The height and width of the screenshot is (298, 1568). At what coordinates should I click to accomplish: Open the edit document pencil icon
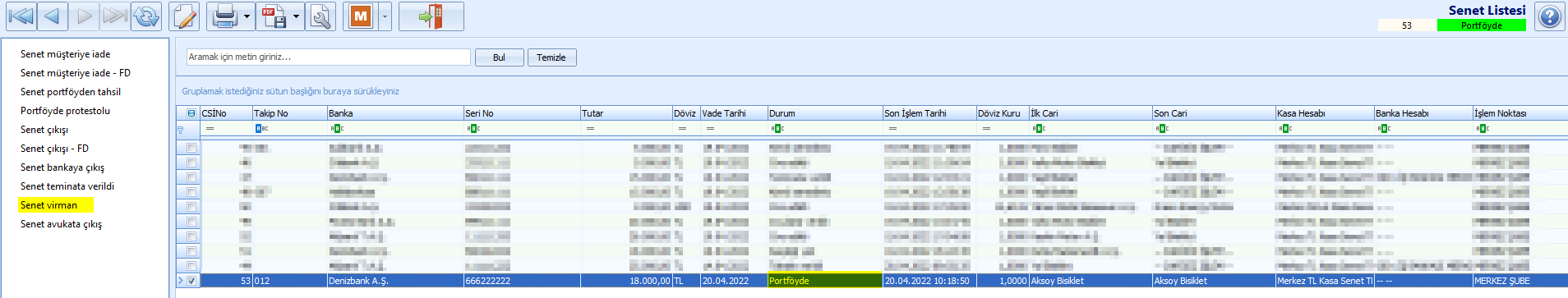(x=185, y=16)
